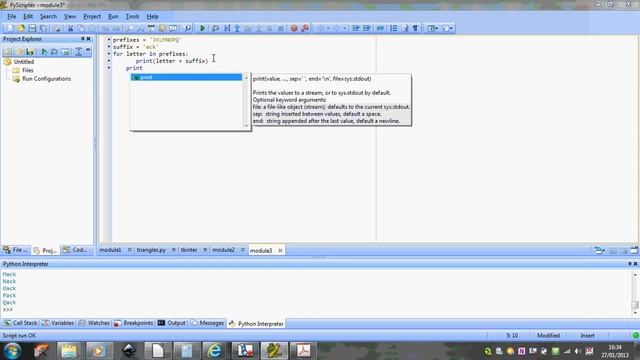Expand Project Explorer toolbar overflow chevron
Viewport: 640px width, 360px height.
pyautogui.click(x=88, y=50)
